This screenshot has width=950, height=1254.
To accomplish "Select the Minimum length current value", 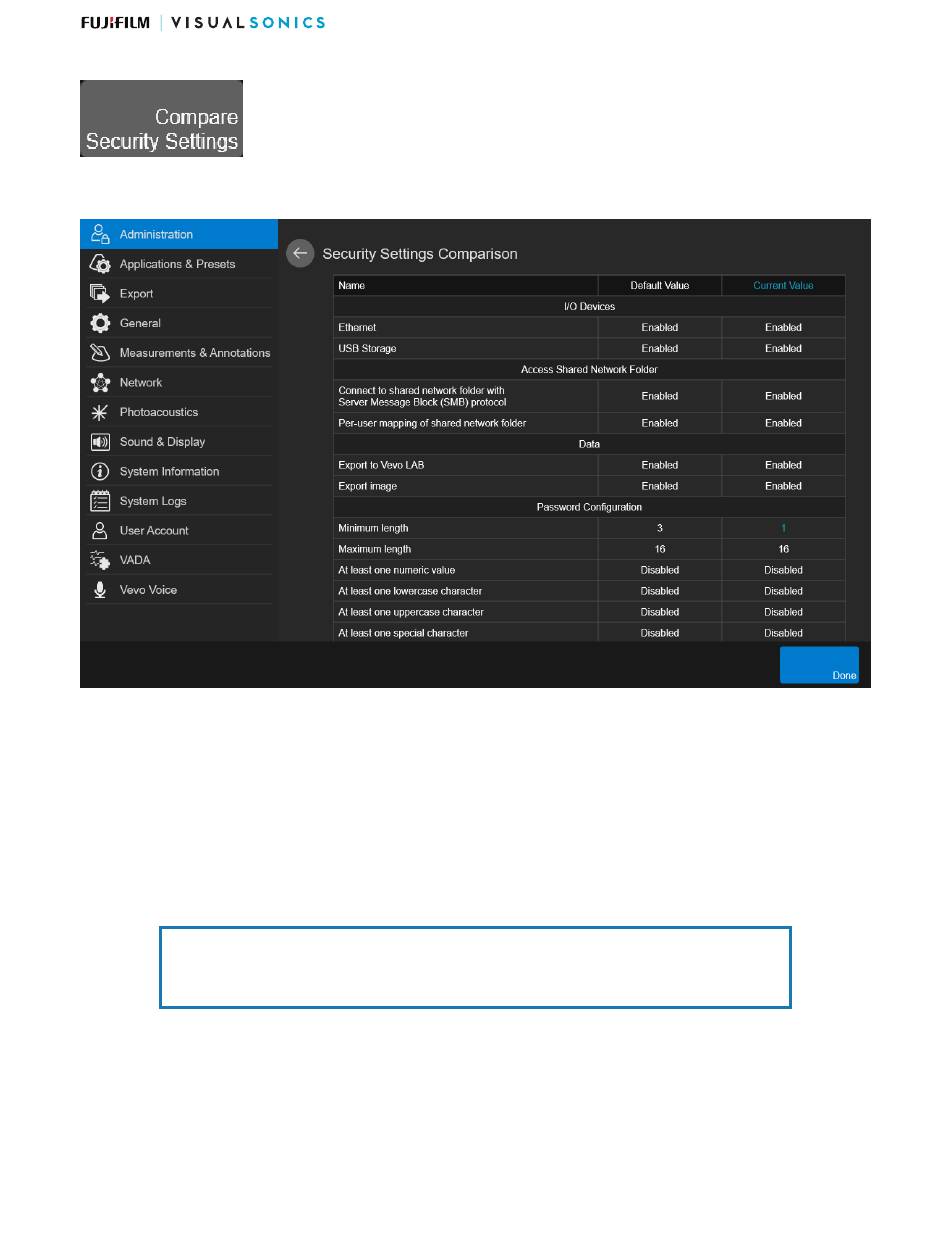I will pyautogui.click(x=783, y=528).
